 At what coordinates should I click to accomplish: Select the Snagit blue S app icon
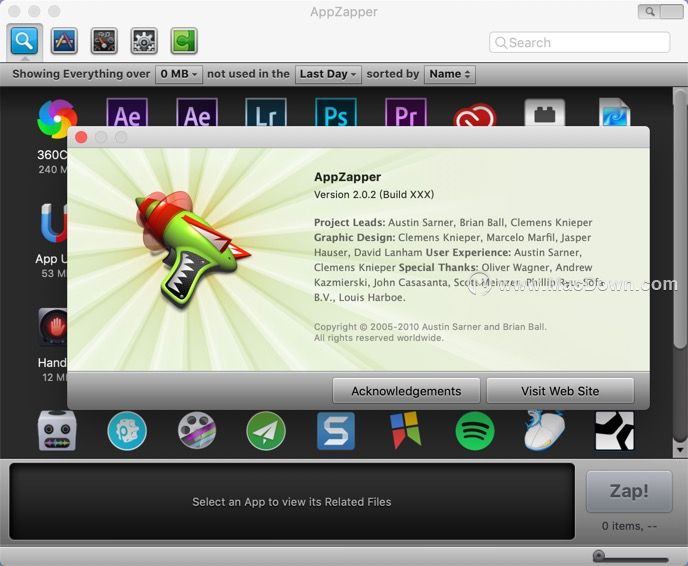[336, 431]
